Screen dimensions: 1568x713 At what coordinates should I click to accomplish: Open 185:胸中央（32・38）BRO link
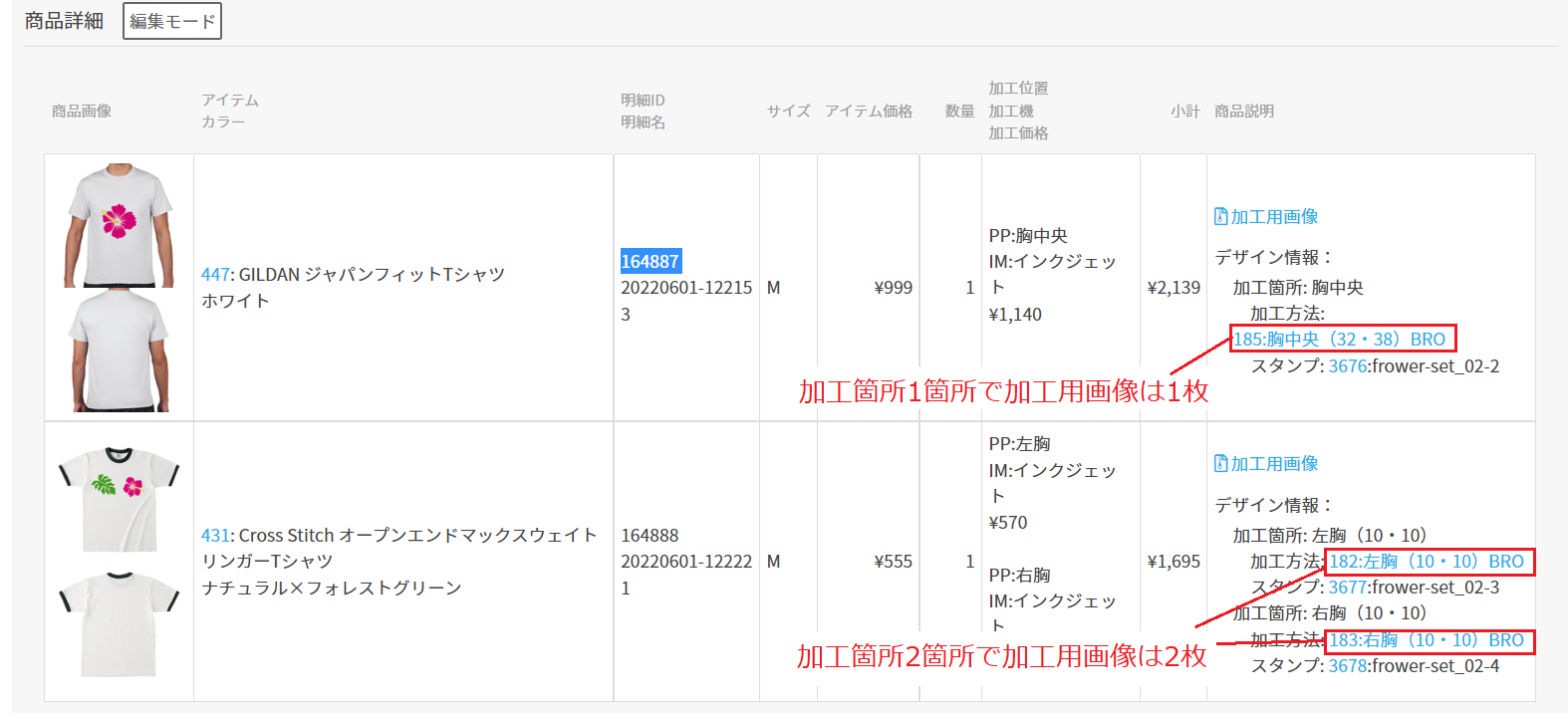1339,339
